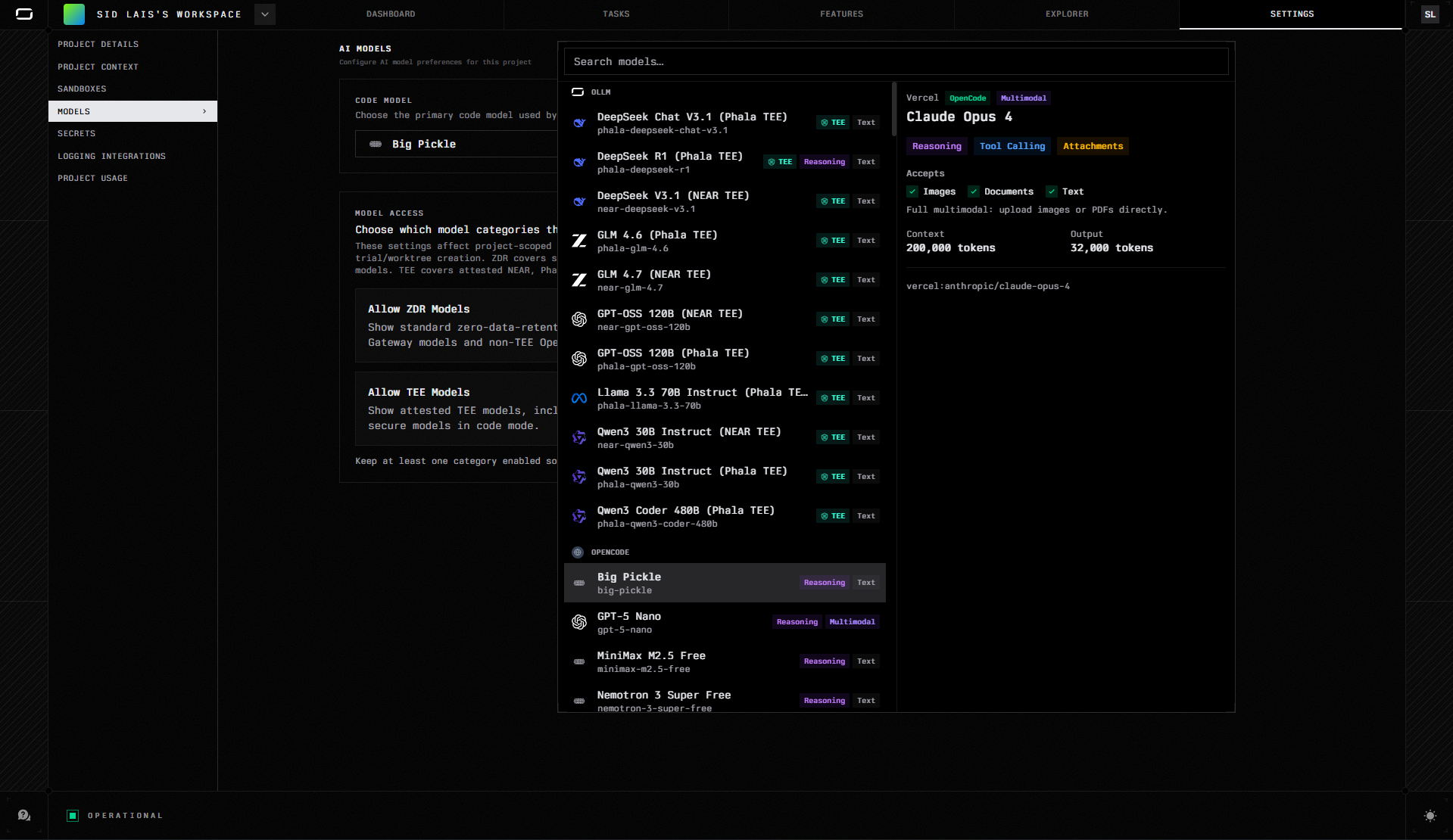Go to Sandboxes settings
This screenshot has height=840, width=1453.
click(133, 89)
